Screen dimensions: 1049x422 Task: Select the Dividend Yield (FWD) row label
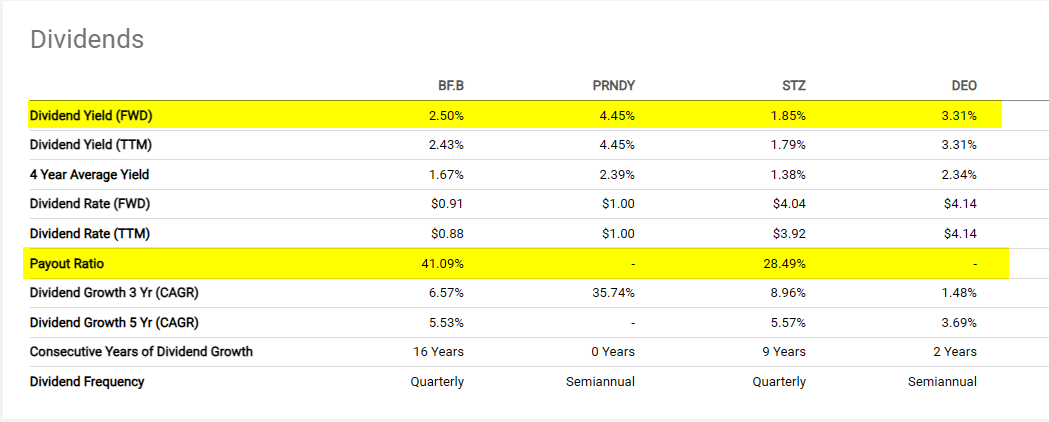click(91, 115)
